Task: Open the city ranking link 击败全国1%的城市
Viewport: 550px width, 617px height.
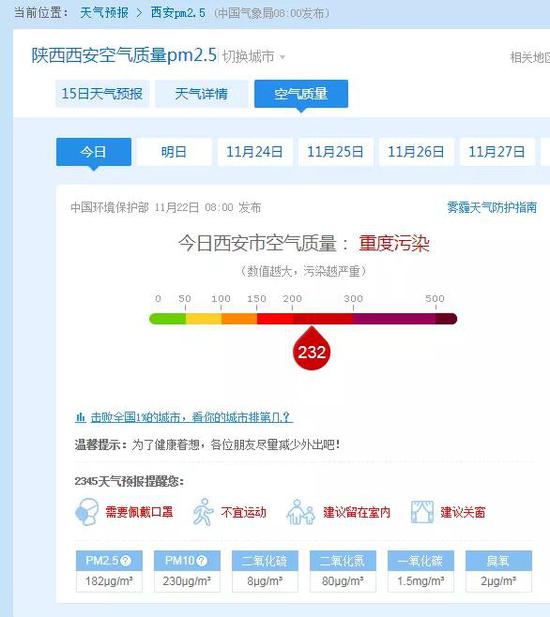Action: (192, 417)
